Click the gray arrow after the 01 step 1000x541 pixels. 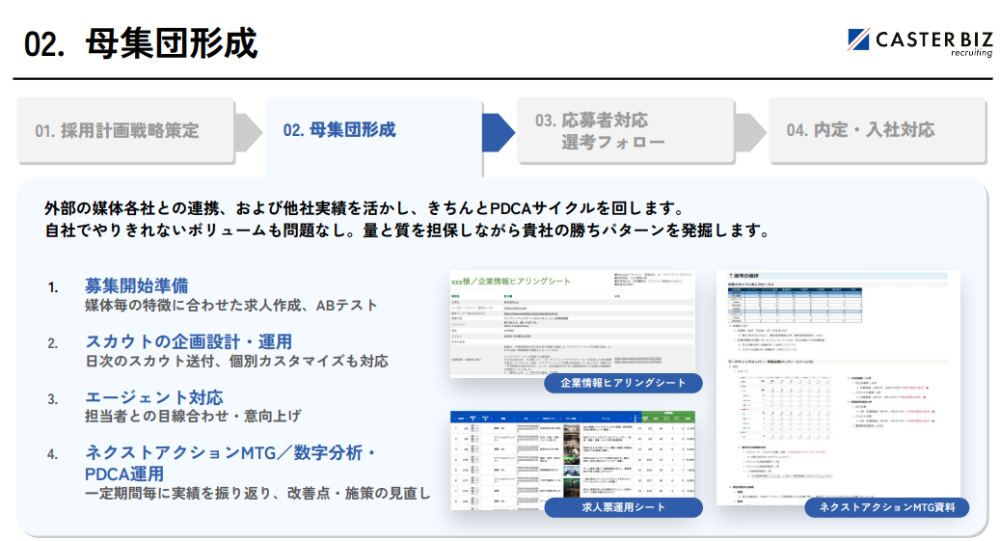coord(248,133)
